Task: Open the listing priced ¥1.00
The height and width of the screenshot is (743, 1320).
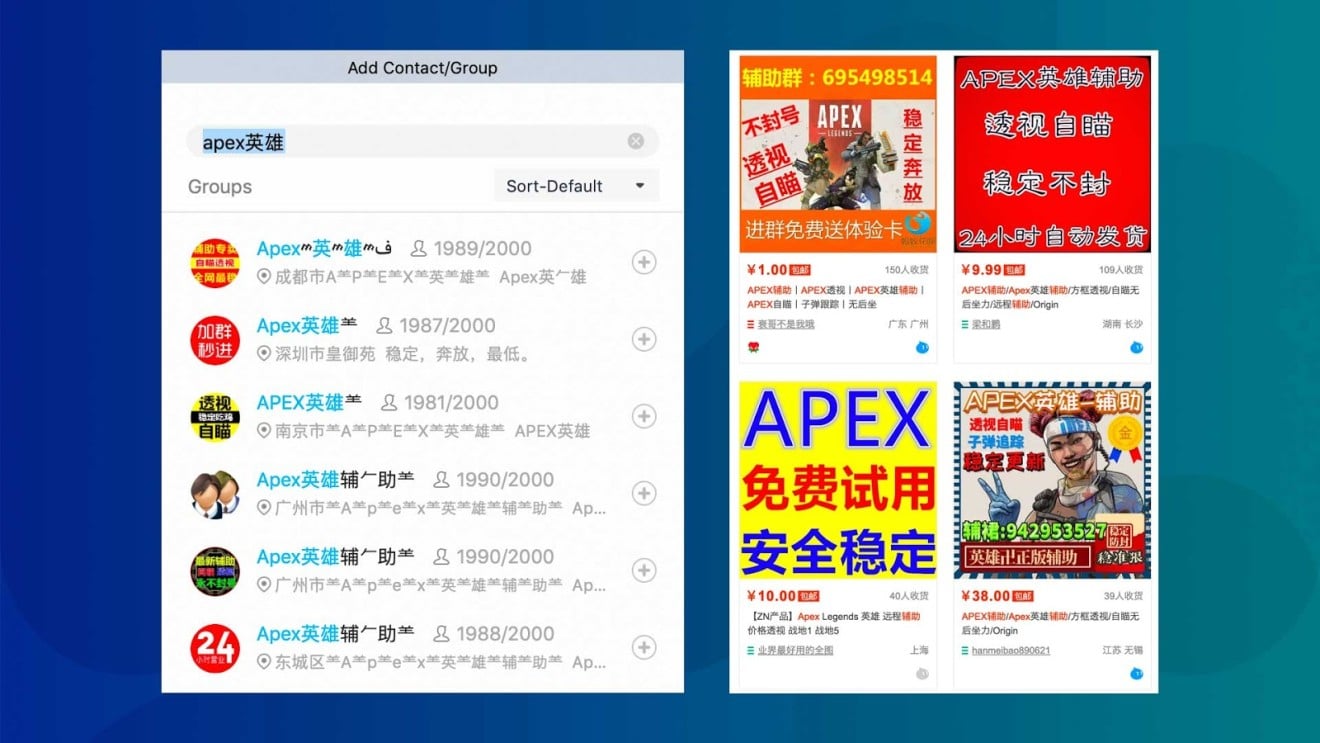Action: point(766,270)
